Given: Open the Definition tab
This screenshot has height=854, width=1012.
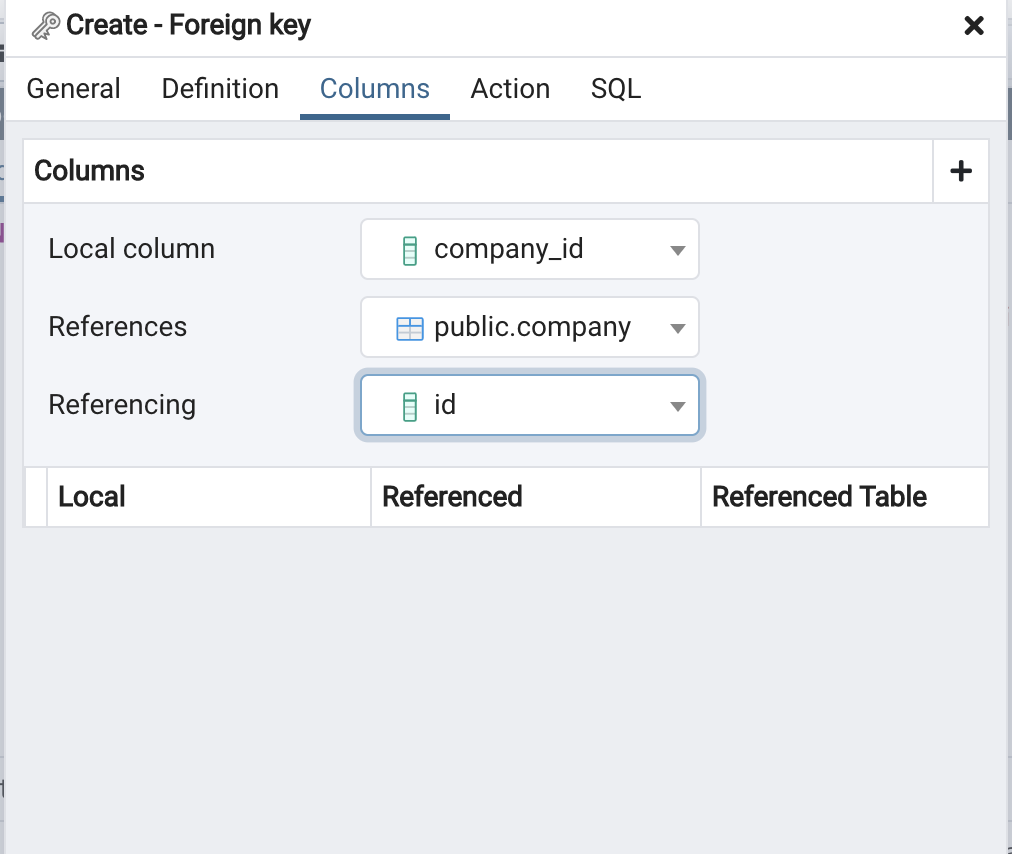Looking at the screenshot, I should click(220, 89).
